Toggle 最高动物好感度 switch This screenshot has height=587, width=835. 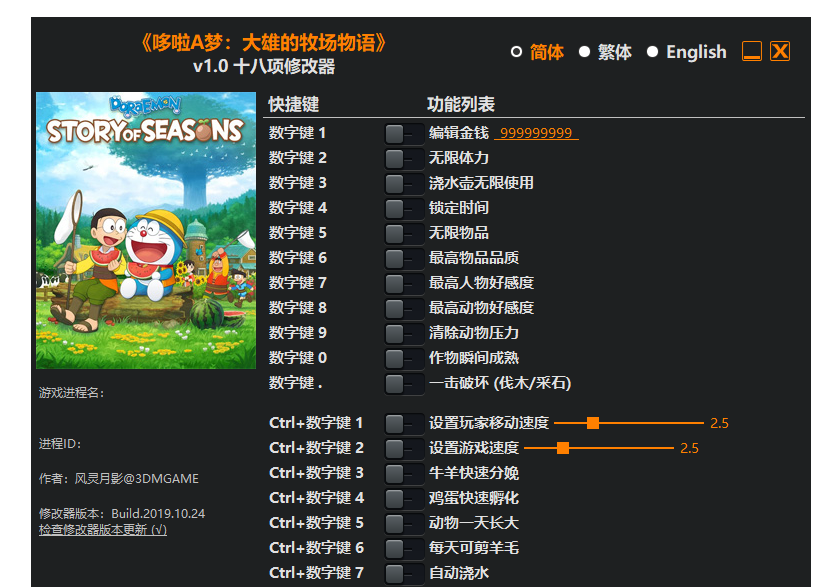pos(404,309)
